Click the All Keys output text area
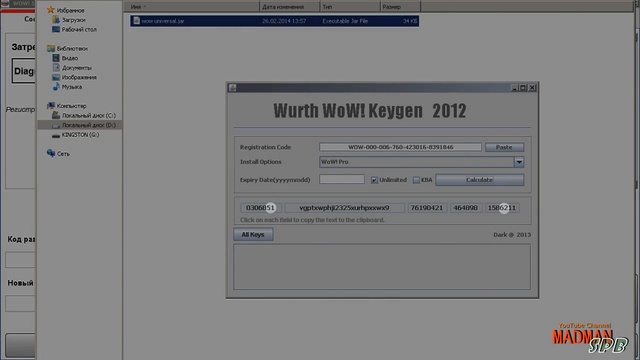 [x=382, y=267]
